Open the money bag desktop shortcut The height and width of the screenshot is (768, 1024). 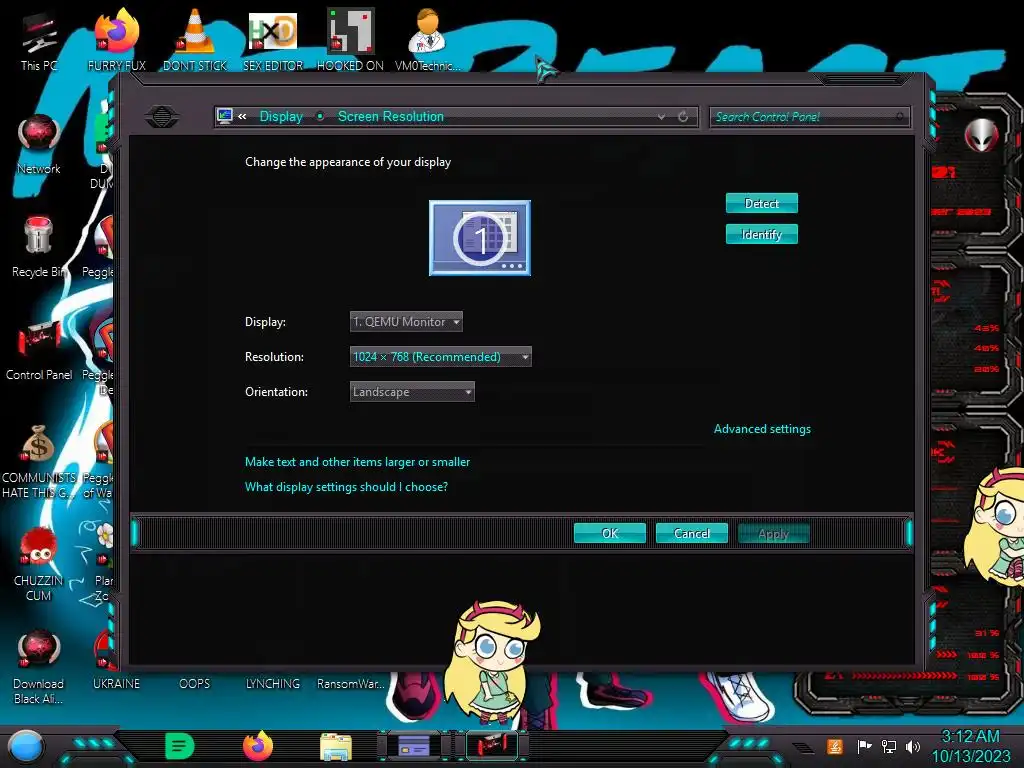click(39, 460)
